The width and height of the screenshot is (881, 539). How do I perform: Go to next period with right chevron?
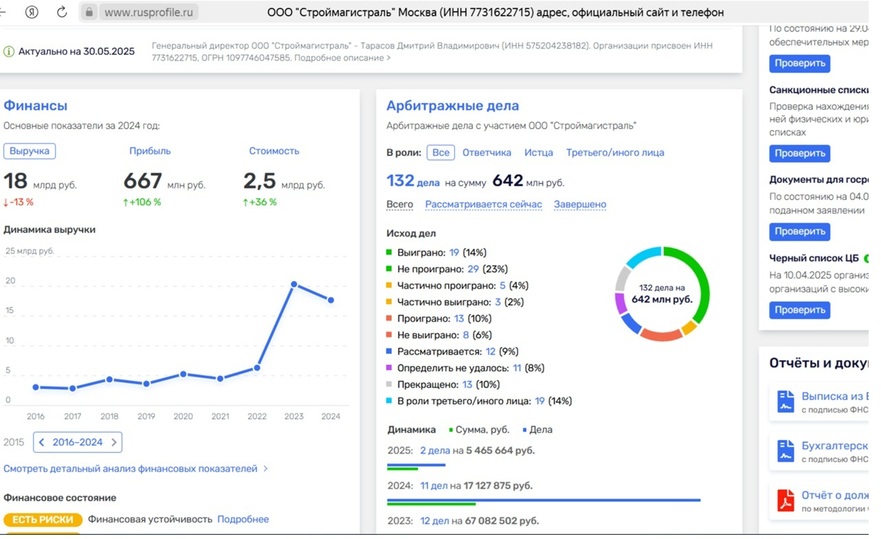click(x=113, y=443)
